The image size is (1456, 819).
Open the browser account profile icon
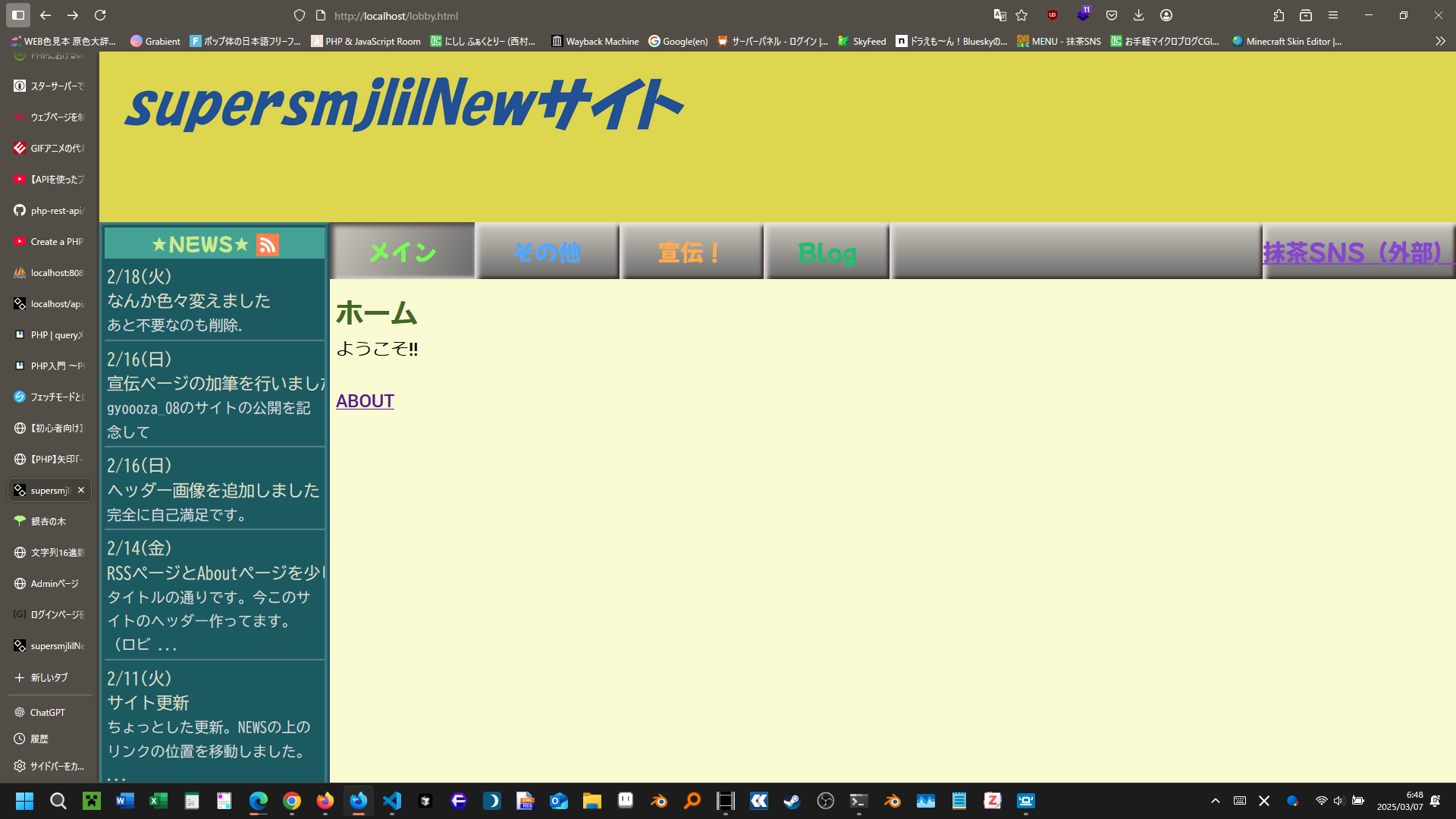(1167, 15)
